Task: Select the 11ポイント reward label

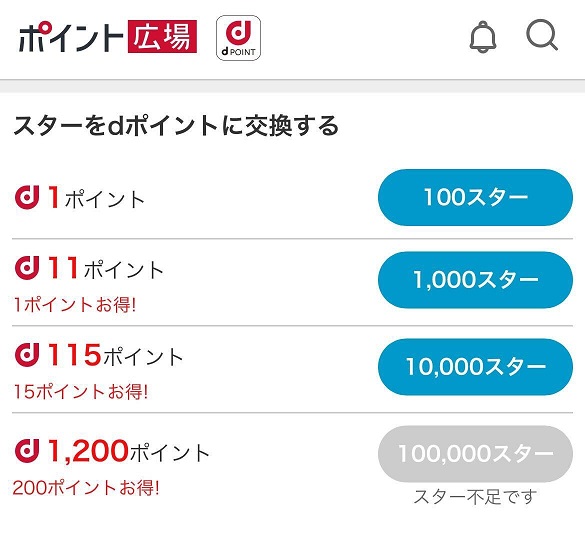Action: [x=106, y=268]
